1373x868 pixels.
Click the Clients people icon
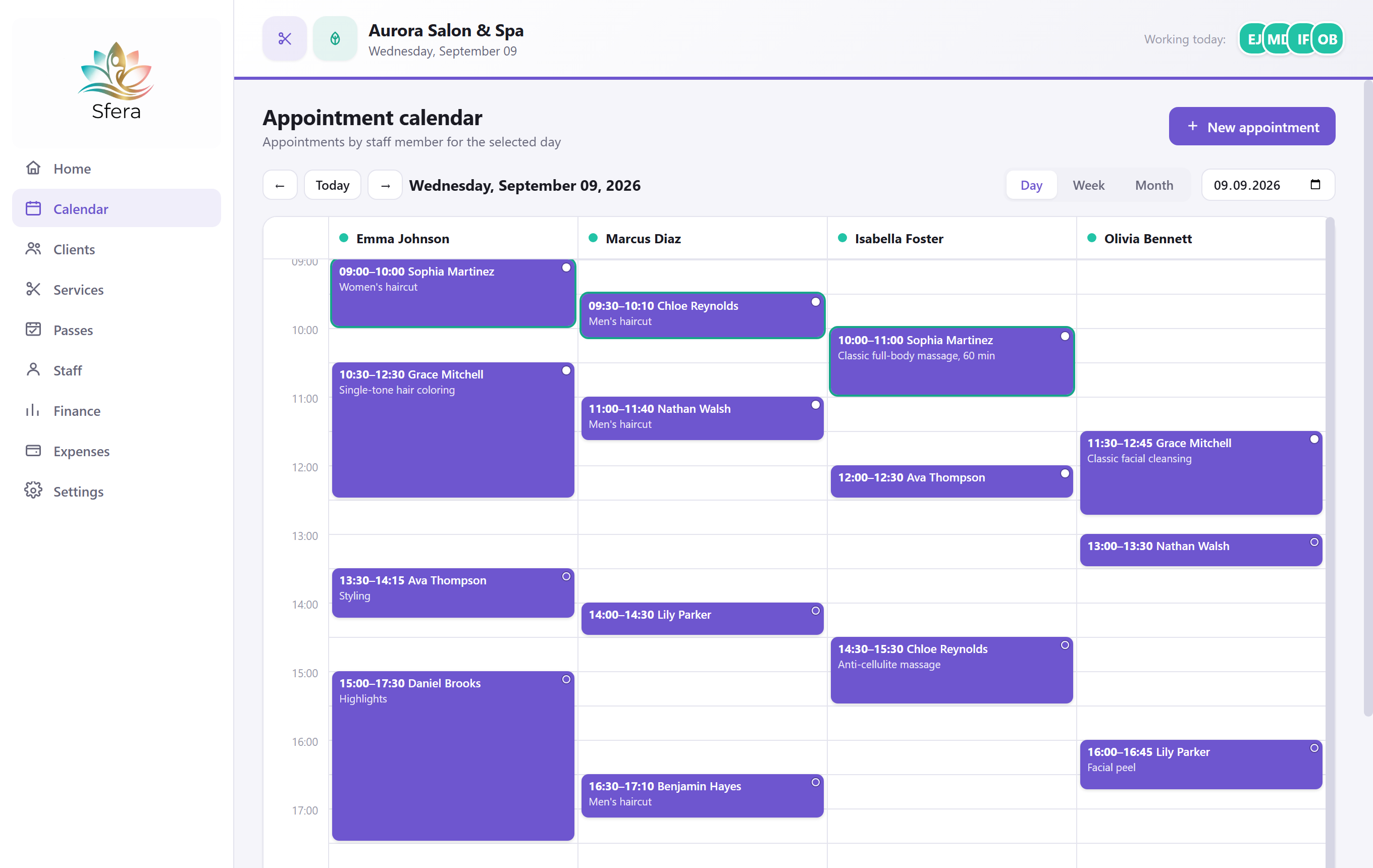click(x=33, y=249)
